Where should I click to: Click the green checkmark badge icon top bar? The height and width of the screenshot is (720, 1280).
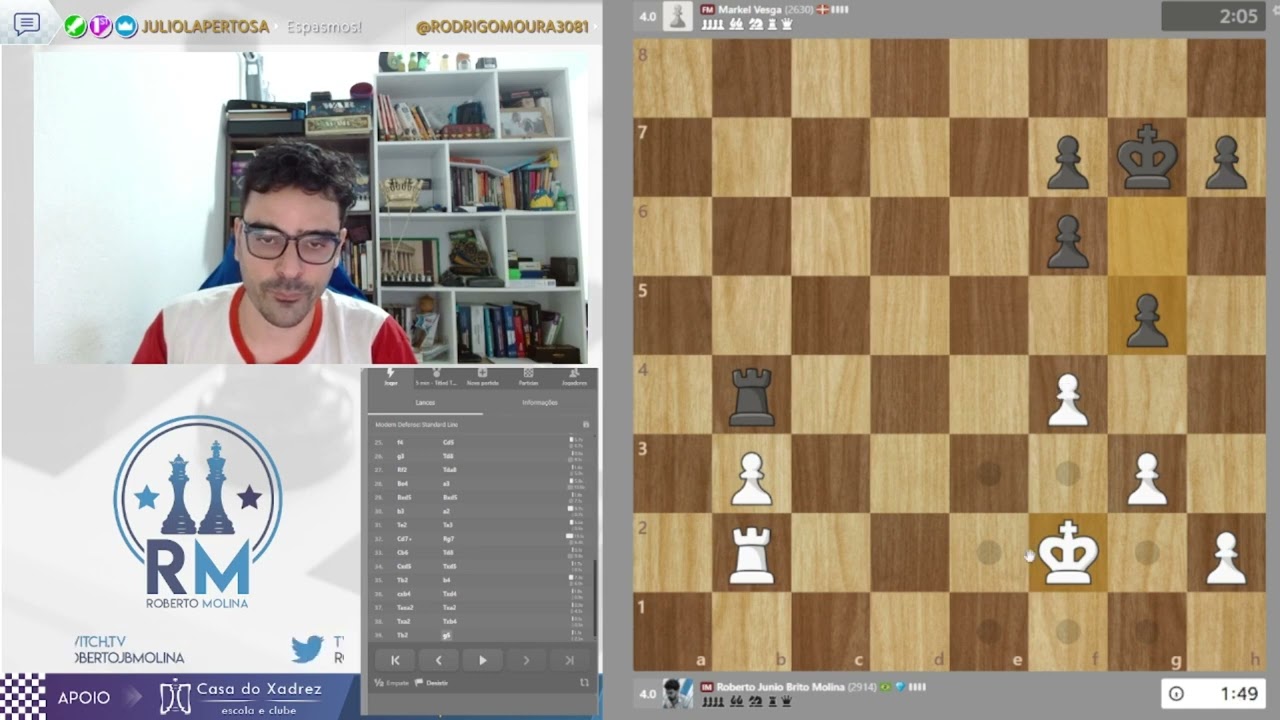pyautogui.click(x=75, y=27)
